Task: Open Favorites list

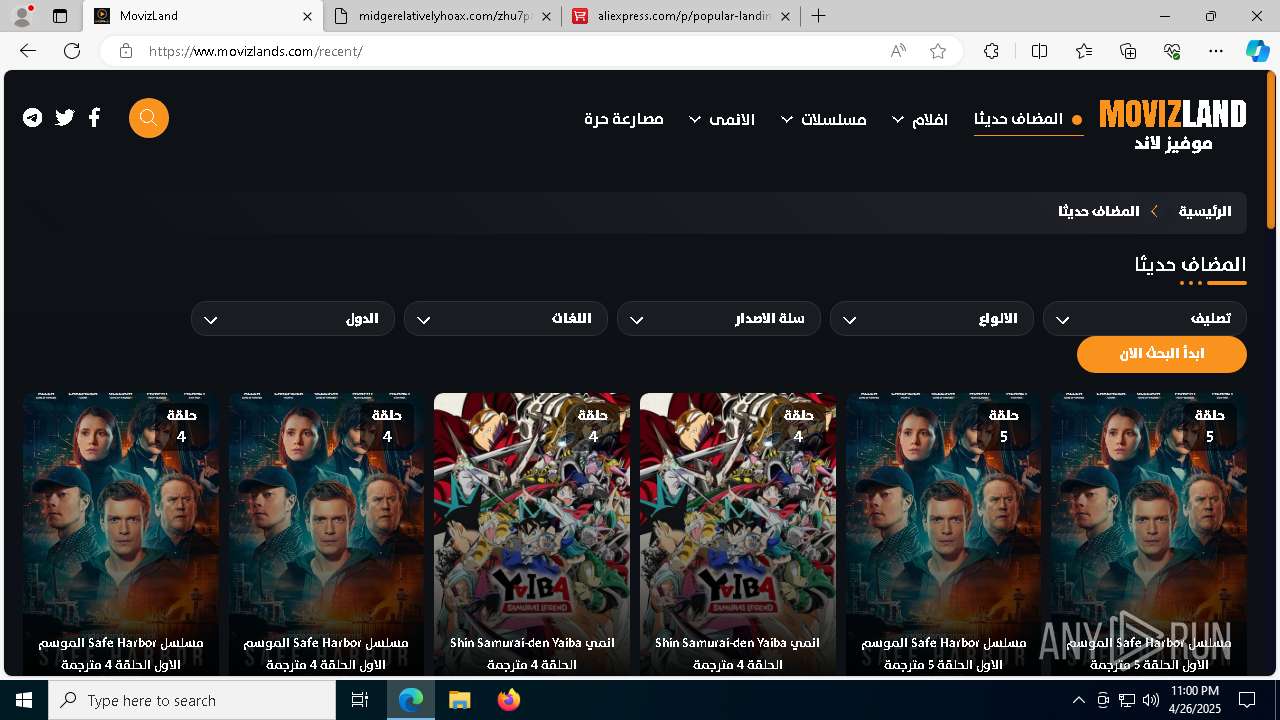Action: [1084, 51]
